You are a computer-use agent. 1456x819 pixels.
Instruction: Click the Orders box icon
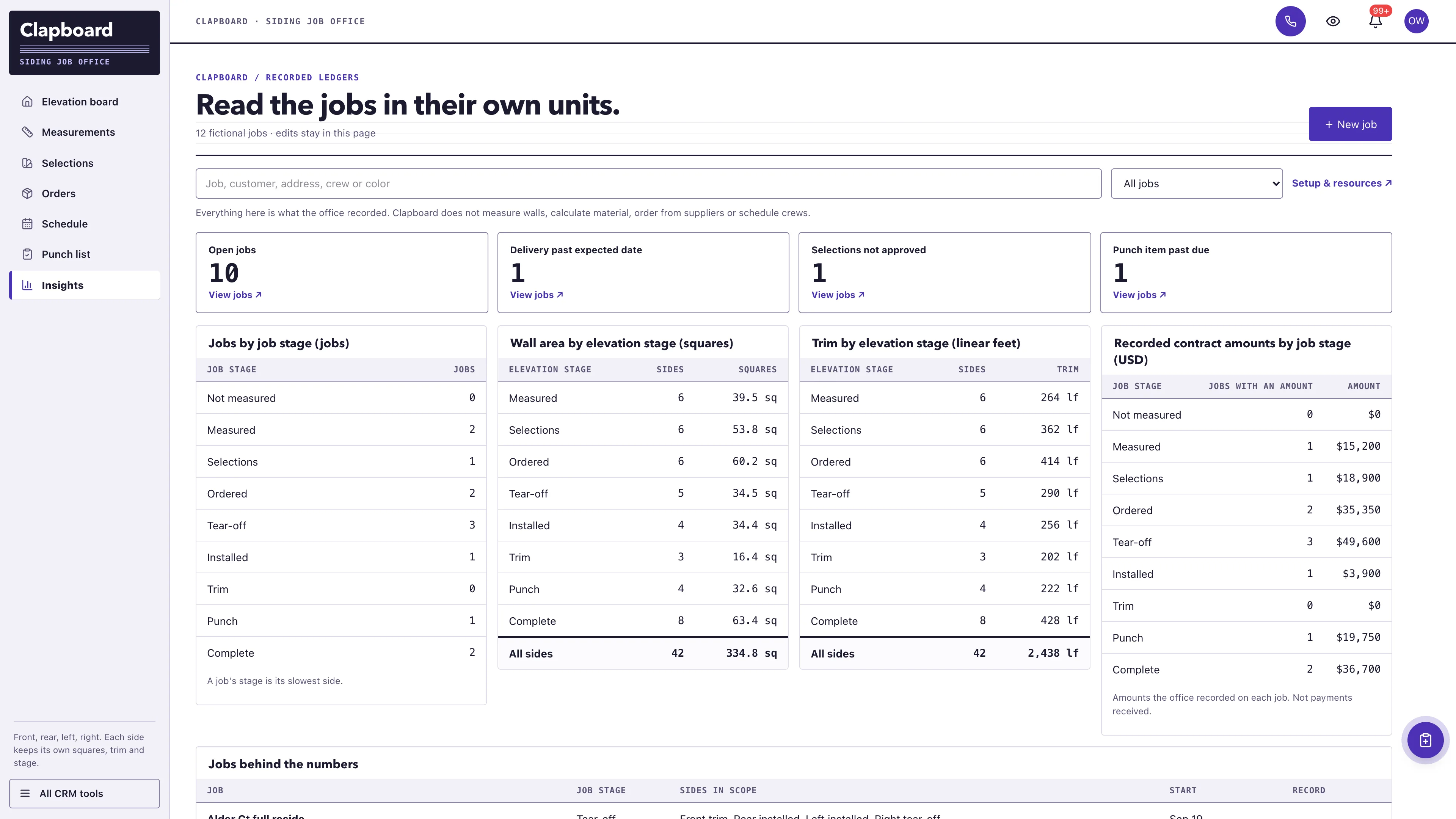pyautogui.click(x=27, y=193)
